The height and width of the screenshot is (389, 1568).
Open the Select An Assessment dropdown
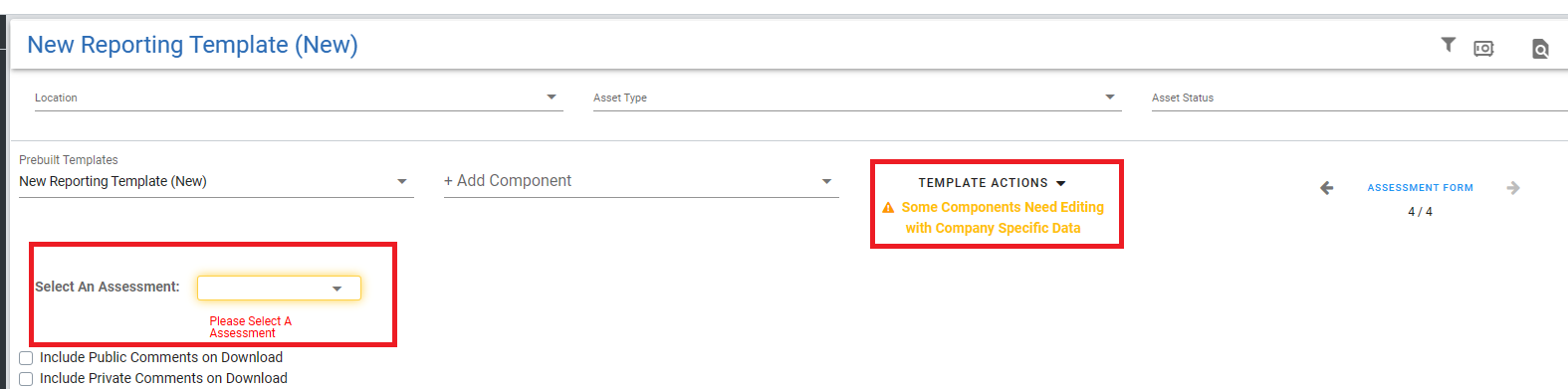279,288
